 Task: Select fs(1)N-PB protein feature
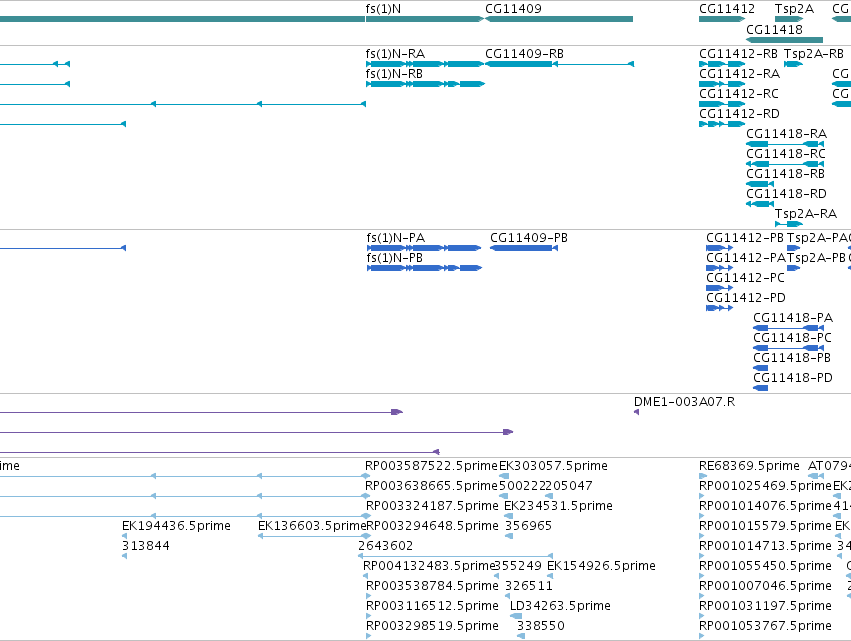(x=424, y=268)
